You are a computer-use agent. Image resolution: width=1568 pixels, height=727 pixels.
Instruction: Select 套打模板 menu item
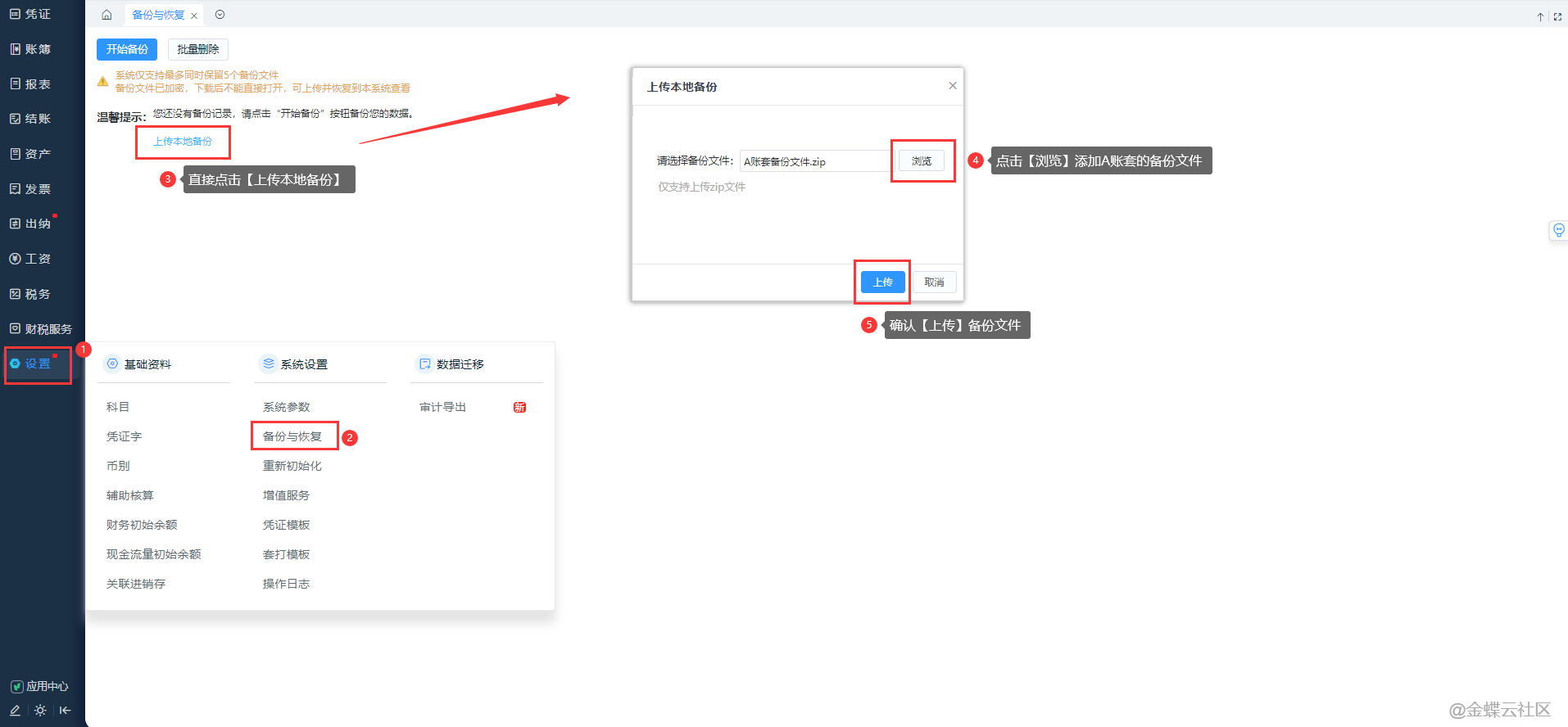(x=286, y=554)
